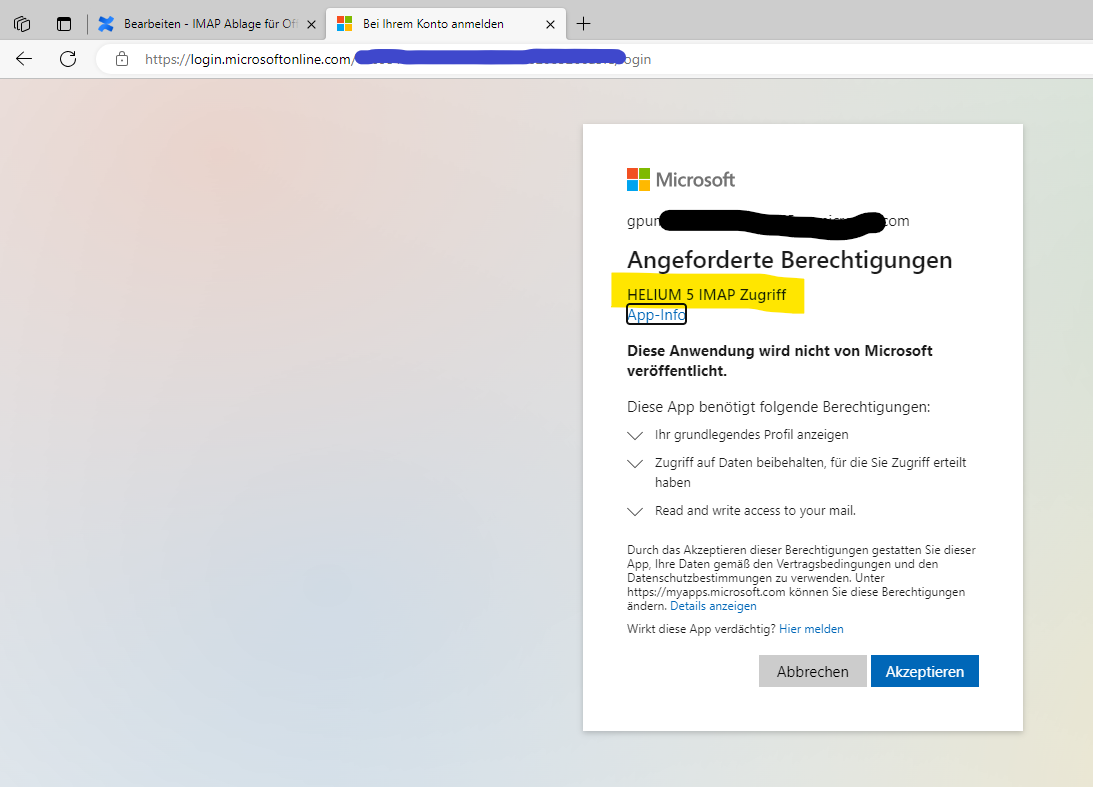Select the 'Bei Ihrem Konto anmelden' tab
The image size is (1093, 787).
(x=435, y=24)
